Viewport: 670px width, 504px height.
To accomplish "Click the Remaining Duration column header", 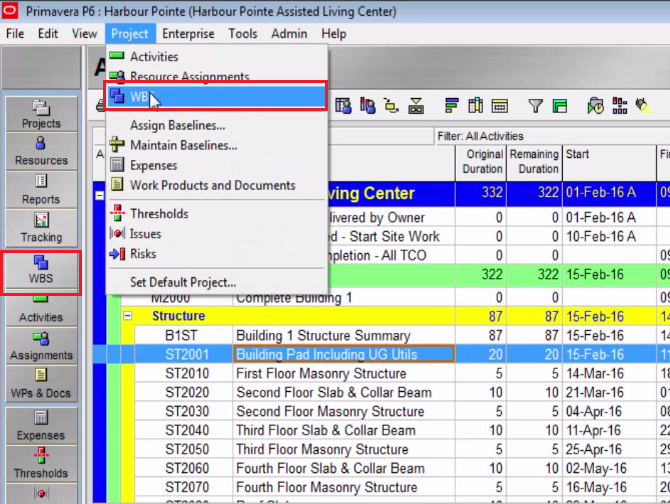I will pyautogui.click(x=535, y=162).
